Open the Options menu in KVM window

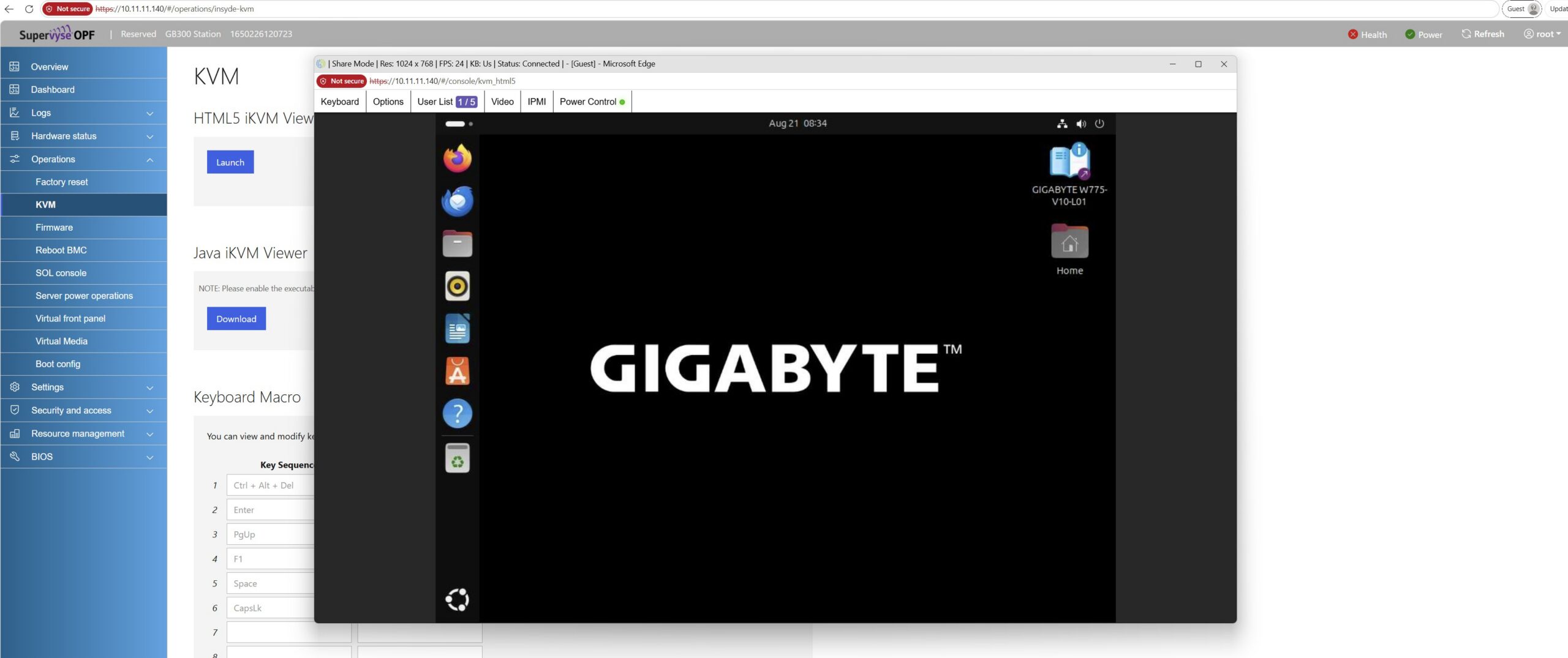(388, 102)
